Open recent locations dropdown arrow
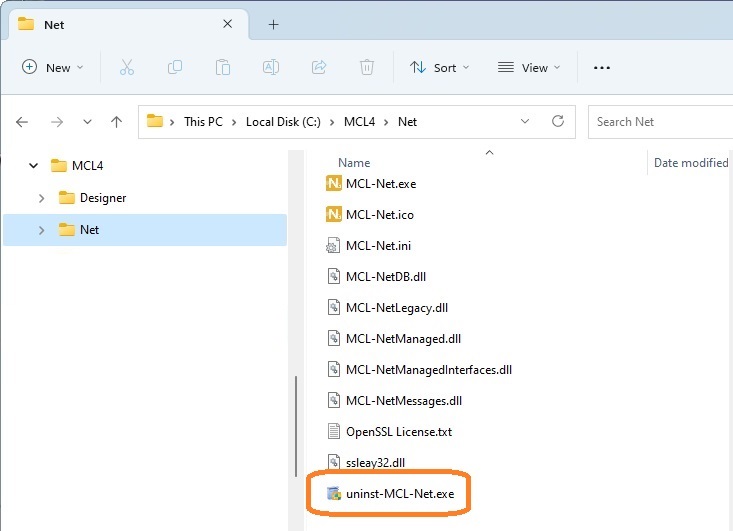 (87, 122)
